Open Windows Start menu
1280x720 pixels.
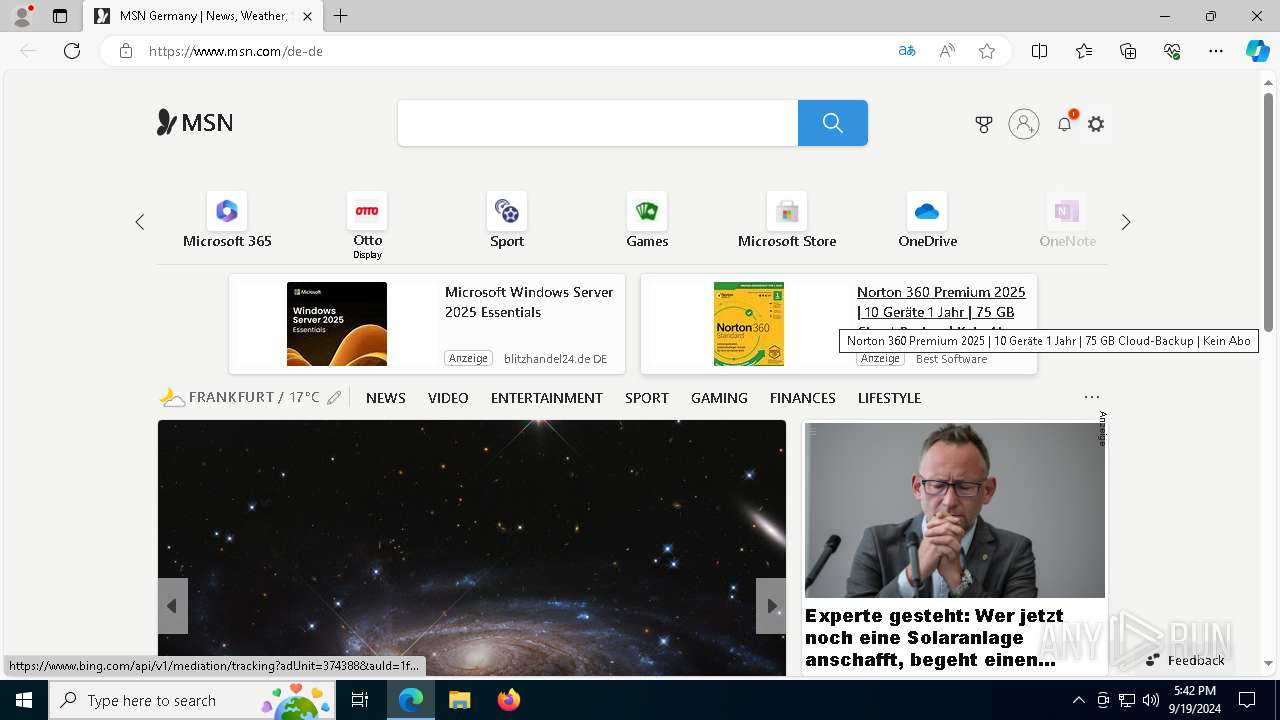[24, 700]
